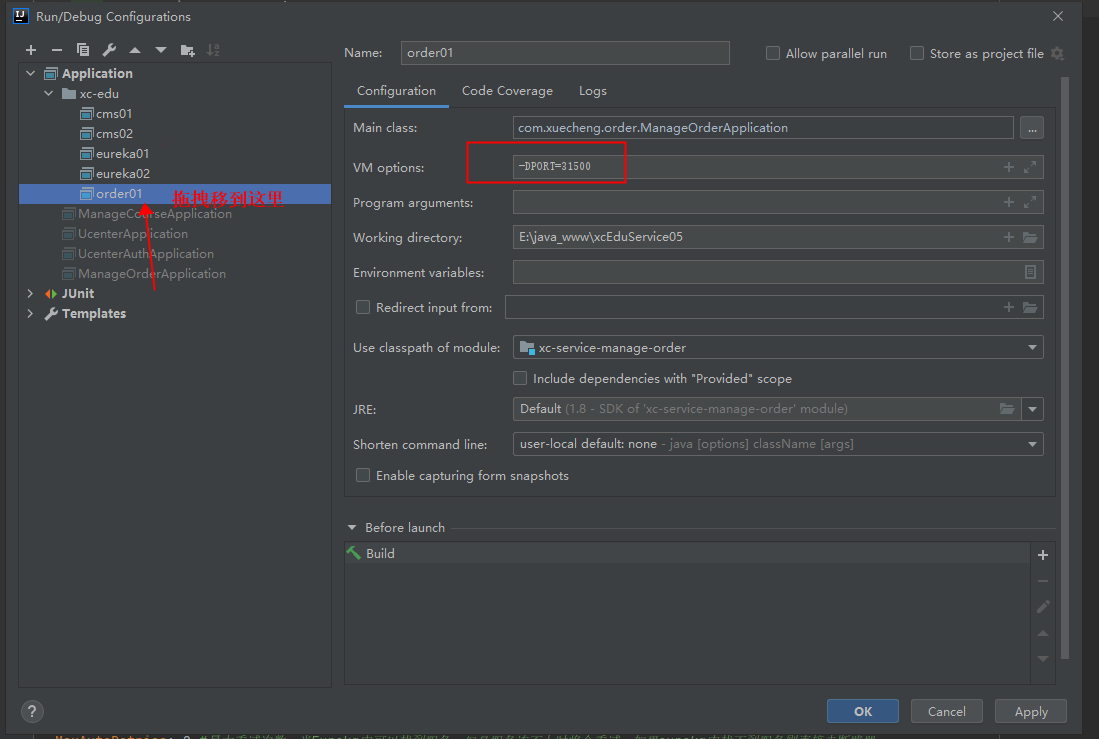This screenshot has height=739, width=1099.
Task: Add a new configuration with plus icon
Action: (31, 50)
